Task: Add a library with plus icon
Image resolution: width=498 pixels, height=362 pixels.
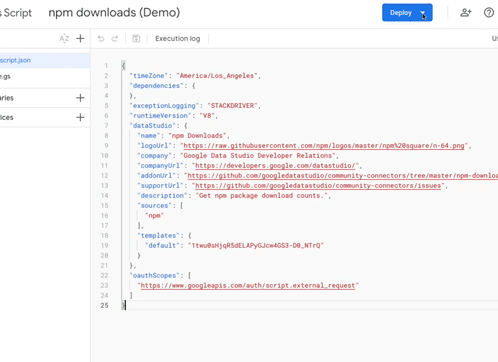Action: 80,98
